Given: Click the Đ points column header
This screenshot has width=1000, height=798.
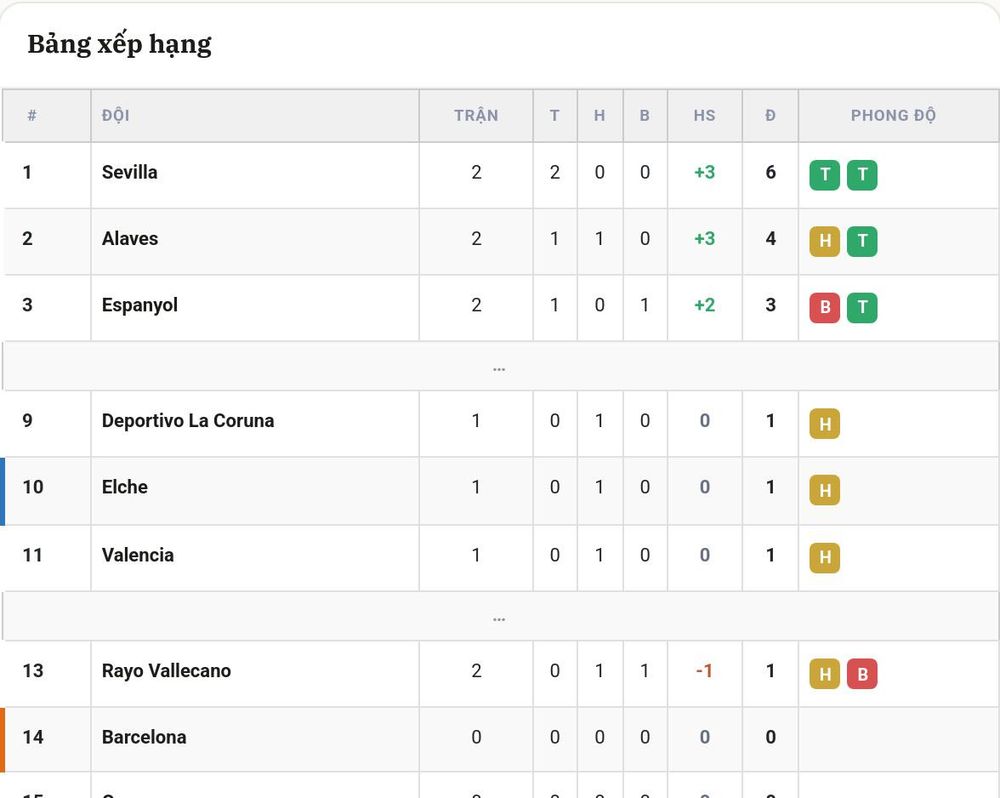Looking at the screenshot, I should [x=770, y=115].
